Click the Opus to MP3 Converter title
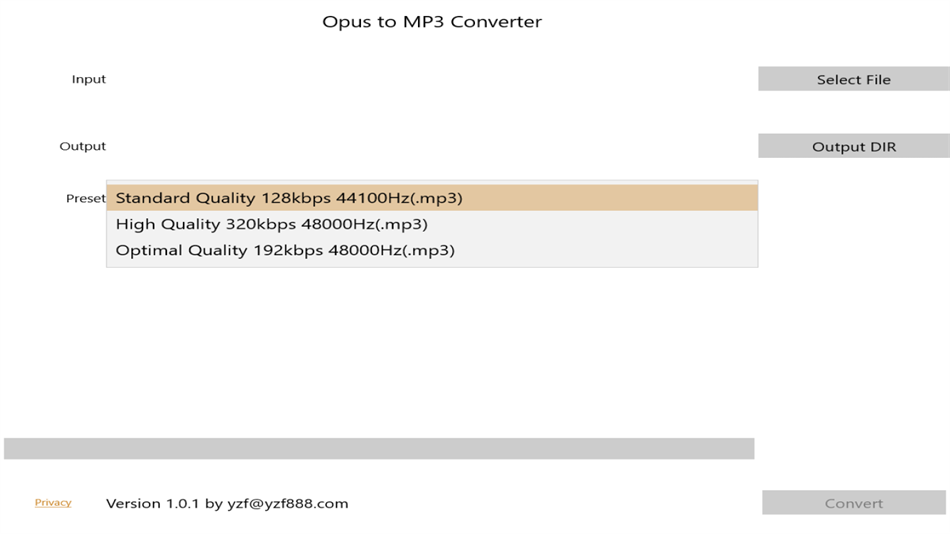Viewport: 950px width, 534px height. (x=432, y=22)
